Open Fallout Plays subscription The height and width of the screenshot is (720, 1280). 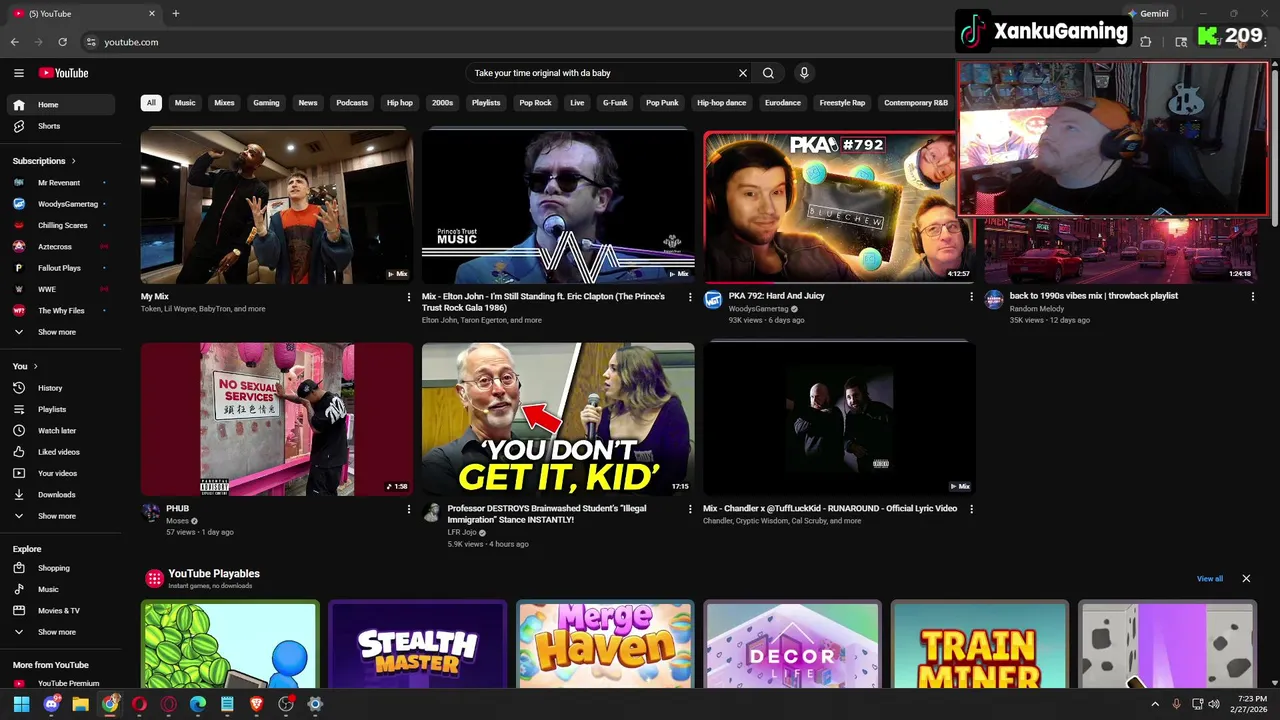pyautogui.click(x=60, y=268)
